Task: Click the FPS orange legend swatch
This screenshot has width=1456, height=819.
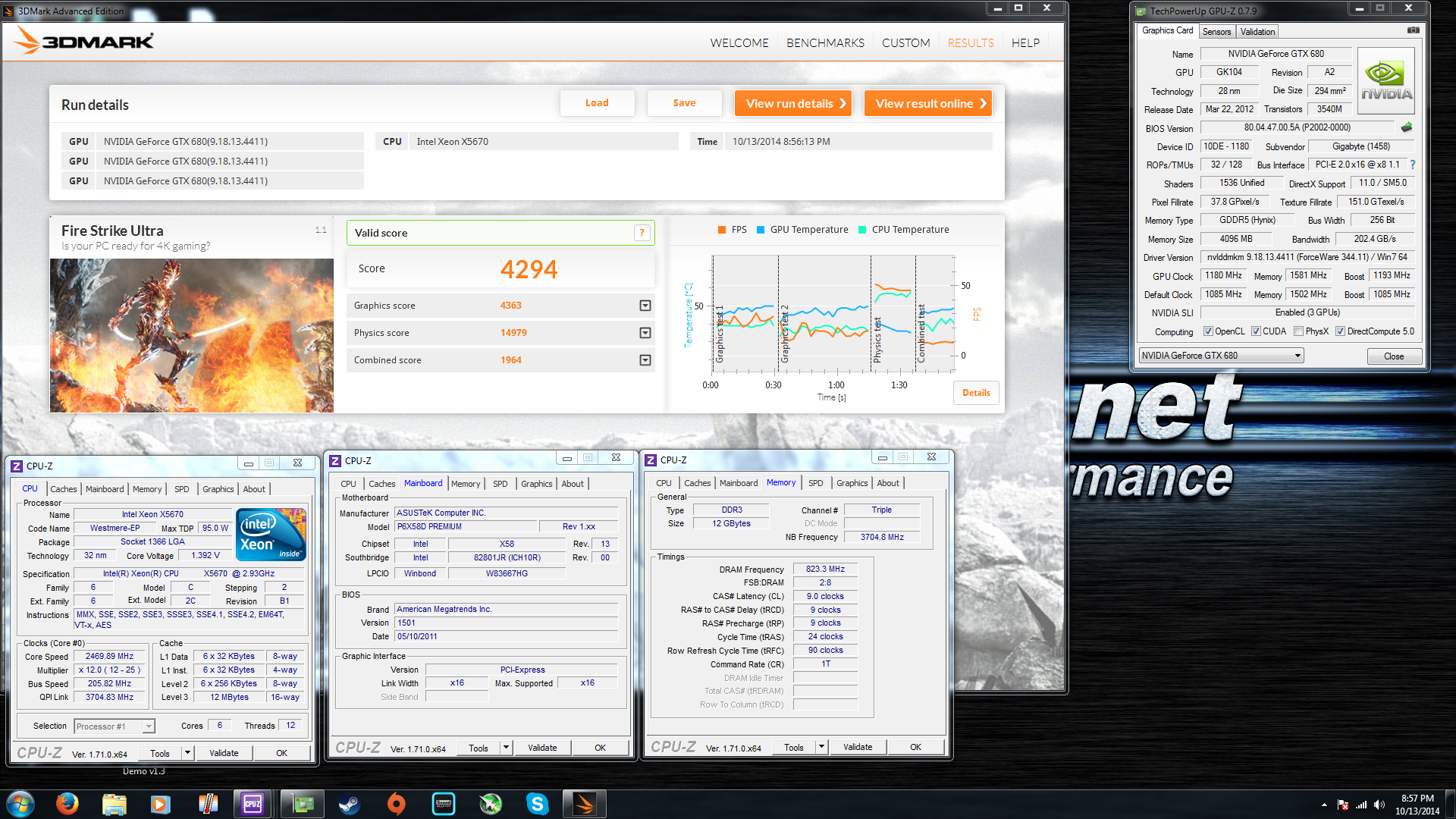Action: 722,230
